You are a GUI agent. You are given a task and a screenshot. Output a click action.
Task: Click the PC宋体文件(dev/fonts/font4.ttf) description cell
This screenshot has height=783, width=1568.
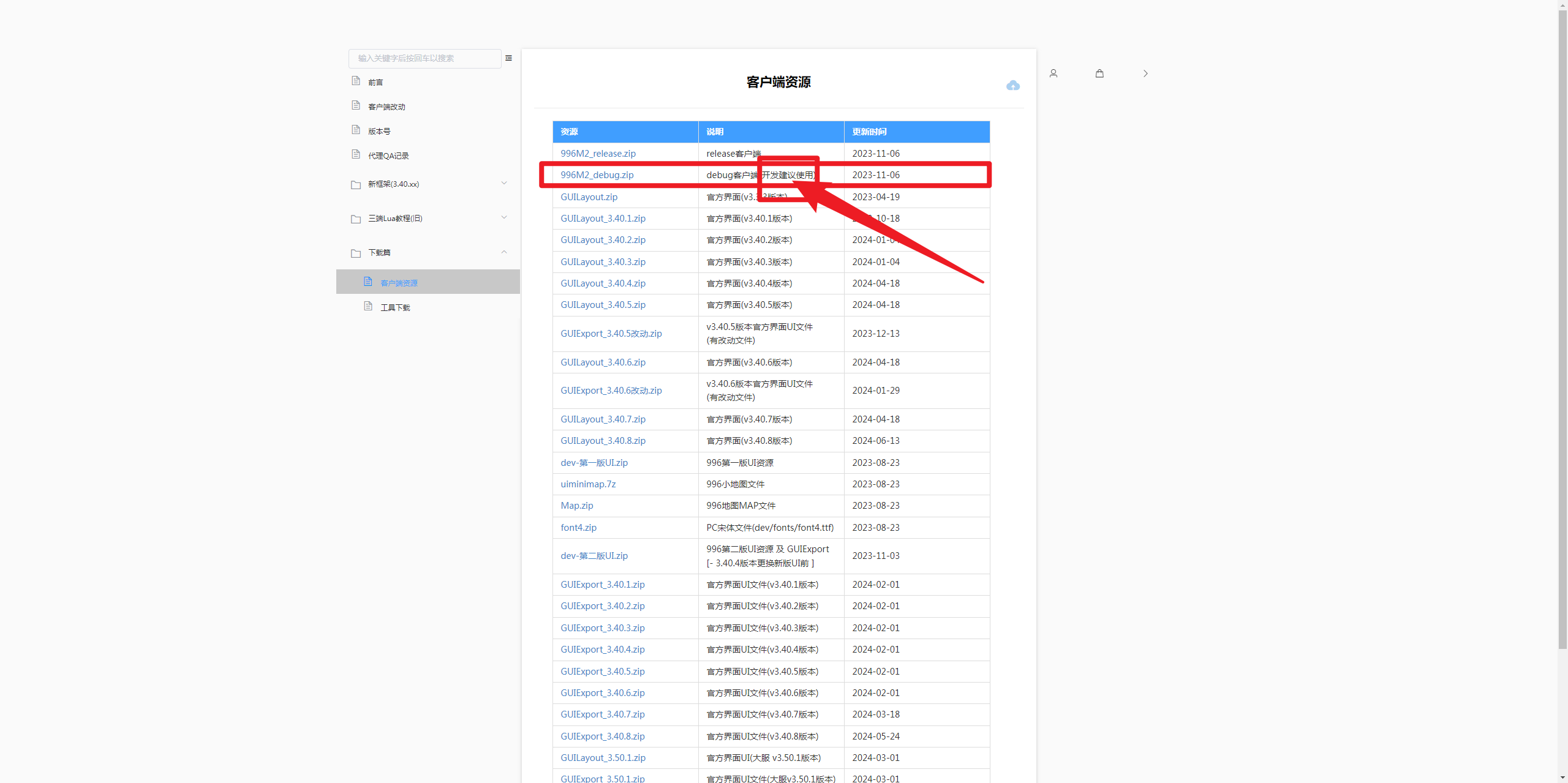point(771,528)
